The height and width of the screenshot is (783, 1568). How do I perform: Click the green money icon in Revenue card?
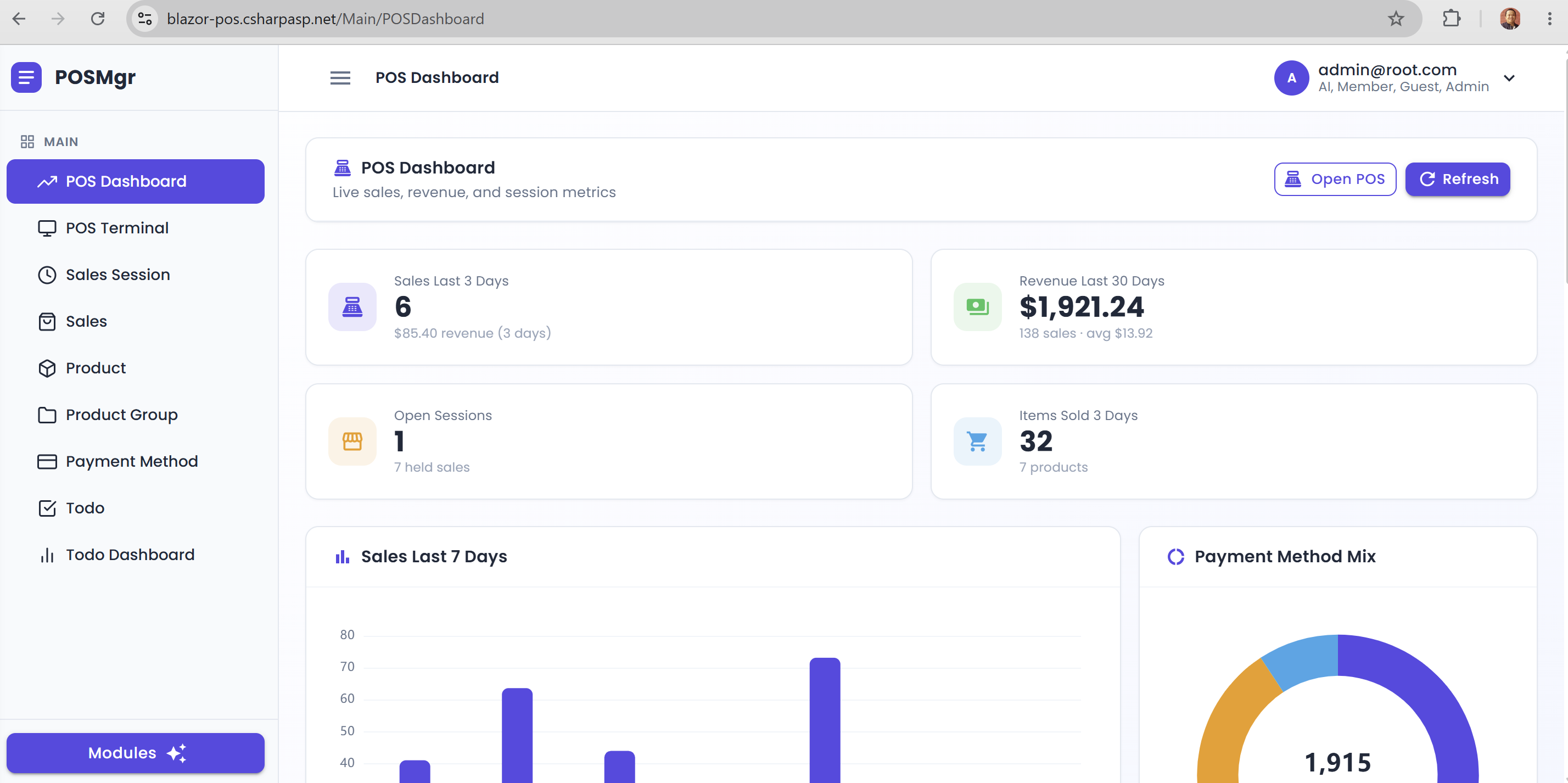[x=978, y=307]
